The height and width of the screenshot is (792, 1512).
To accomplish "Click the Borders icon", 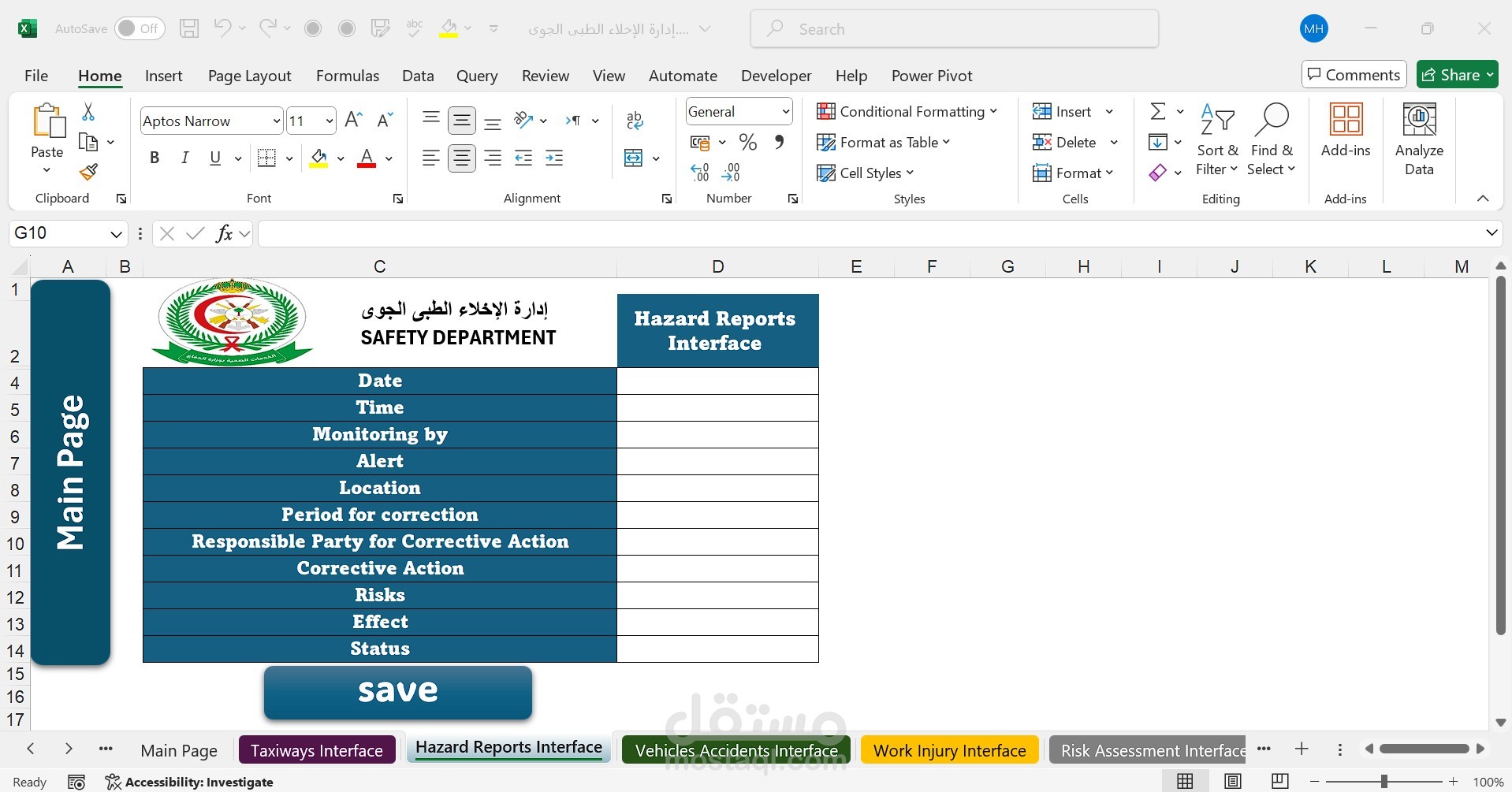I will click(x=267, y=158).
